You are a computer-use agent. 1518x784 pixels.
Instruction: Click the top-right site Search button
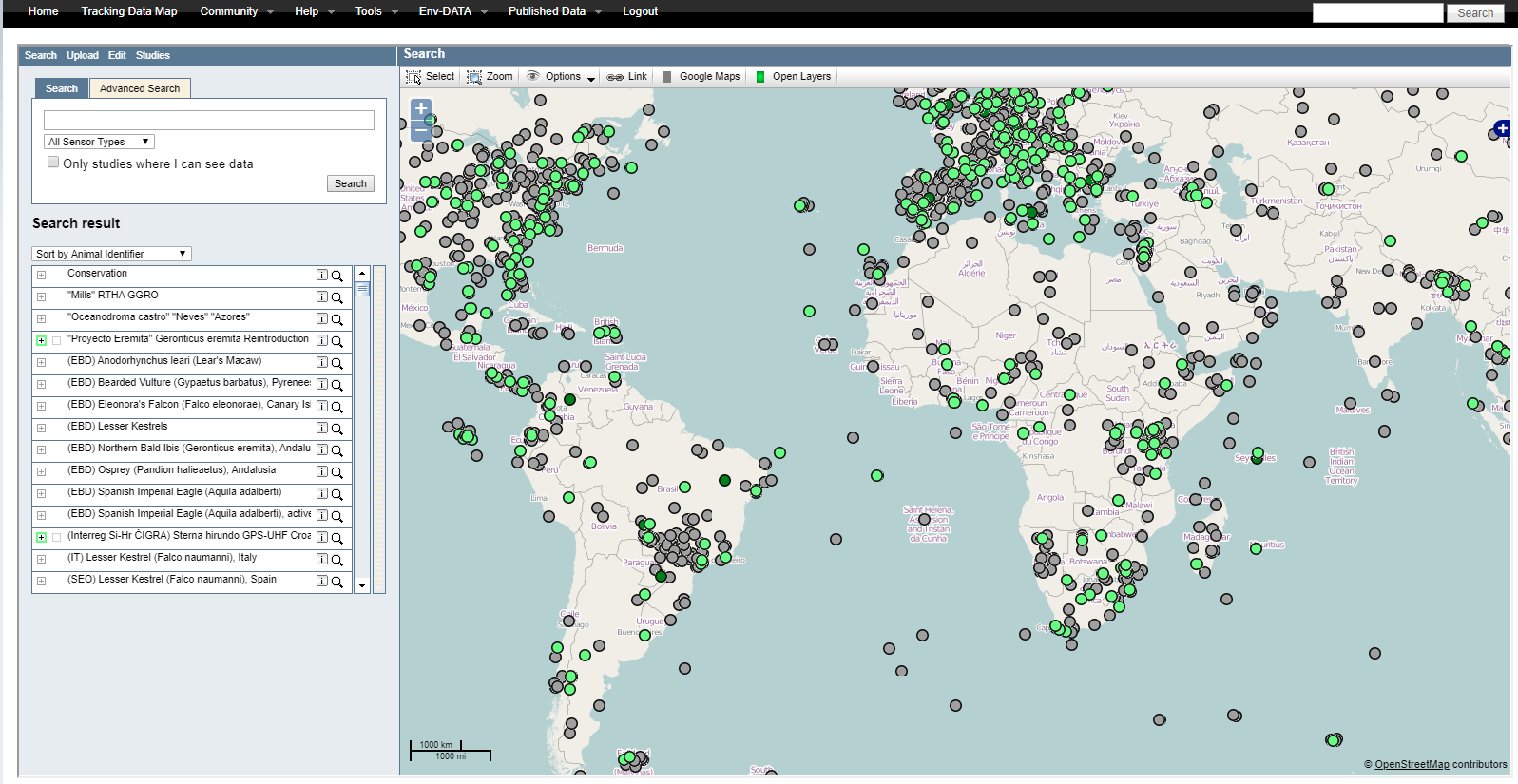click(1475, 12)
